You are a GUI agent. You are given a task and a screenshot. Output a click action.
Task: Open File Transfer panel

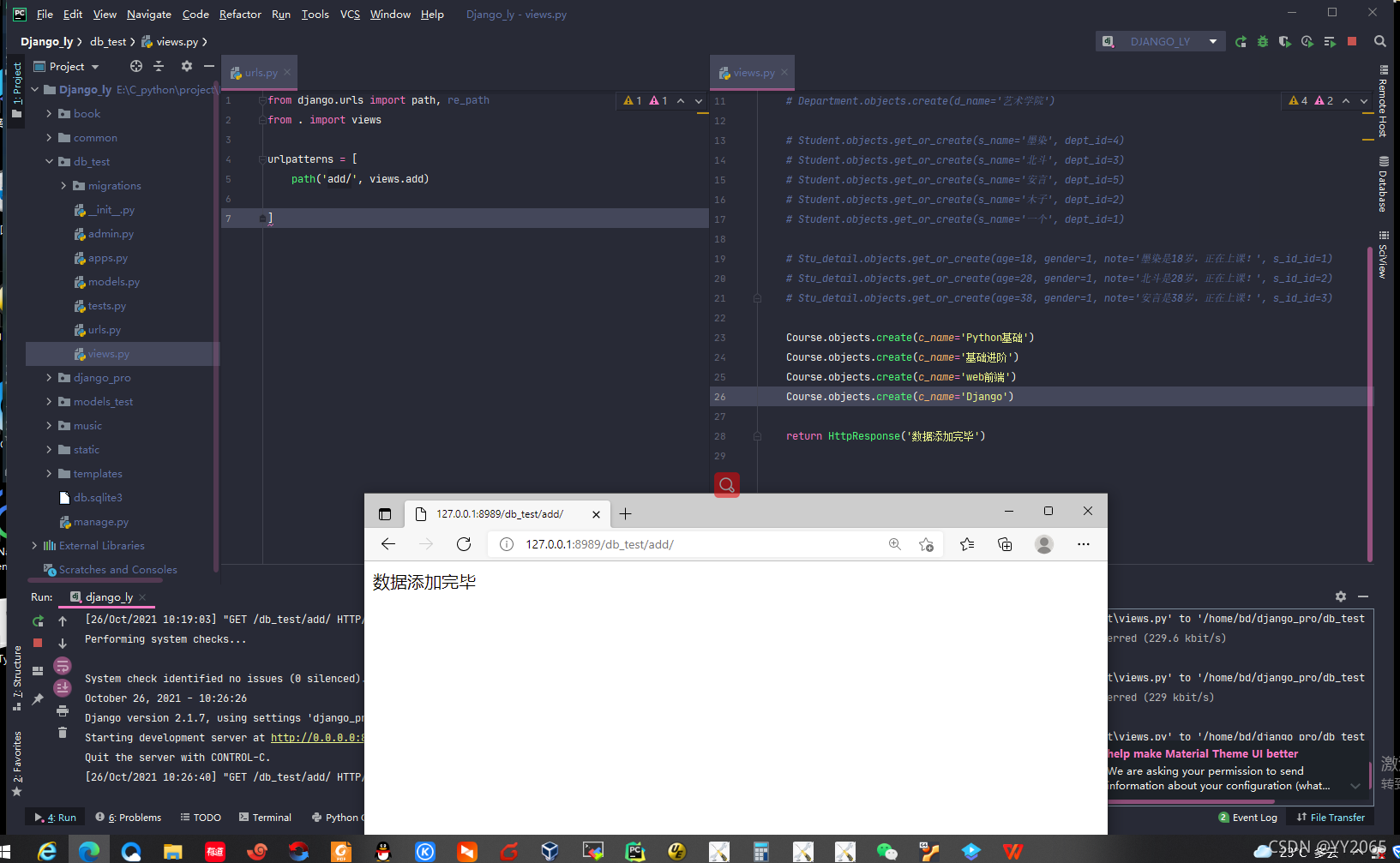tap(1331, 818)
